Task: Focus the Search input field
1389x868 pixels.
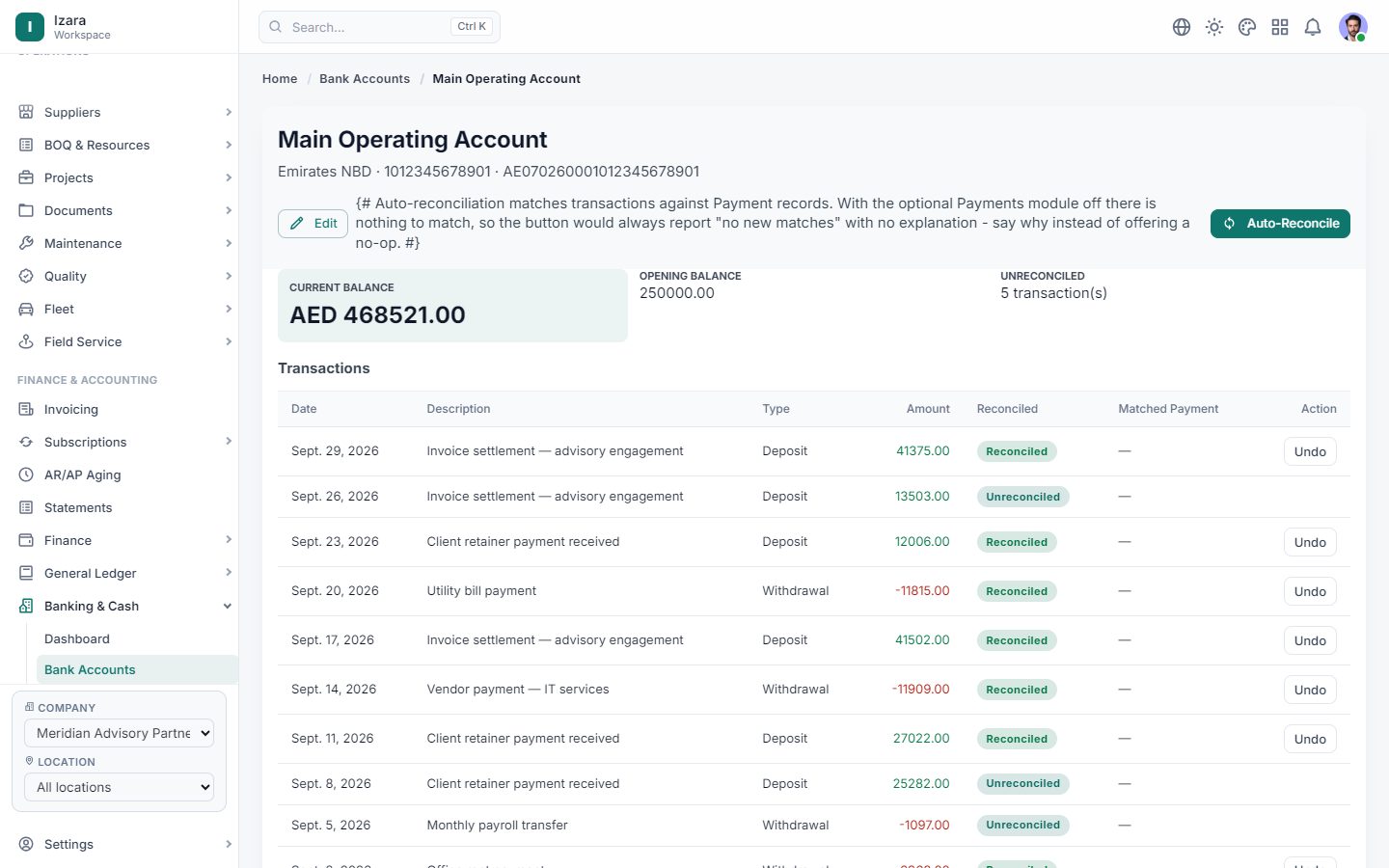Action: (x=379, y=27)
